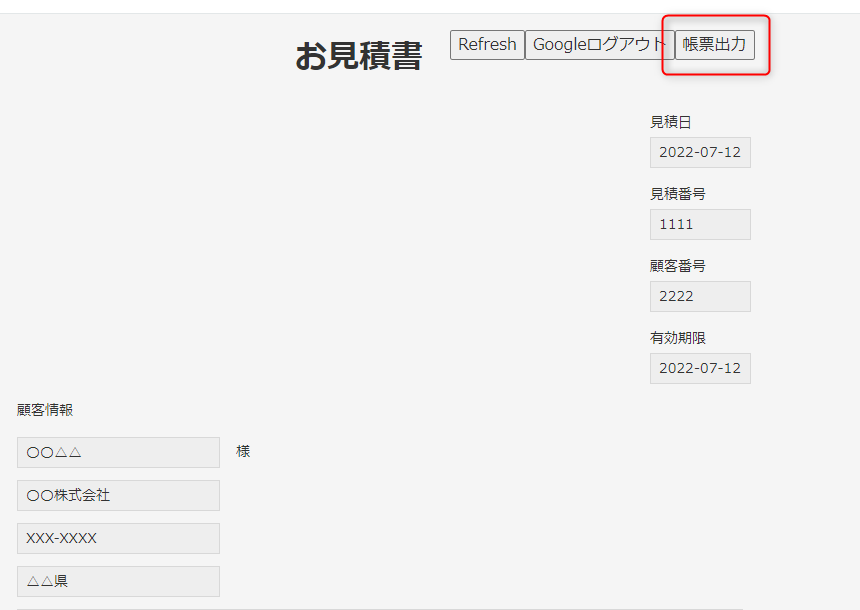
Task: Select the △△県 prefecture field
Action: click(118, 581)
